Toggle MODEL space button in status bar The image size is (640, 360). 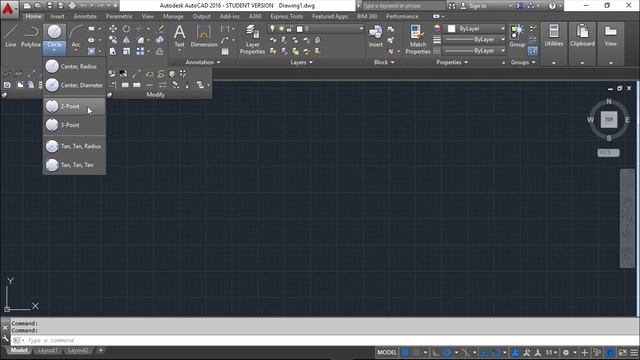(x=387, y=352)
